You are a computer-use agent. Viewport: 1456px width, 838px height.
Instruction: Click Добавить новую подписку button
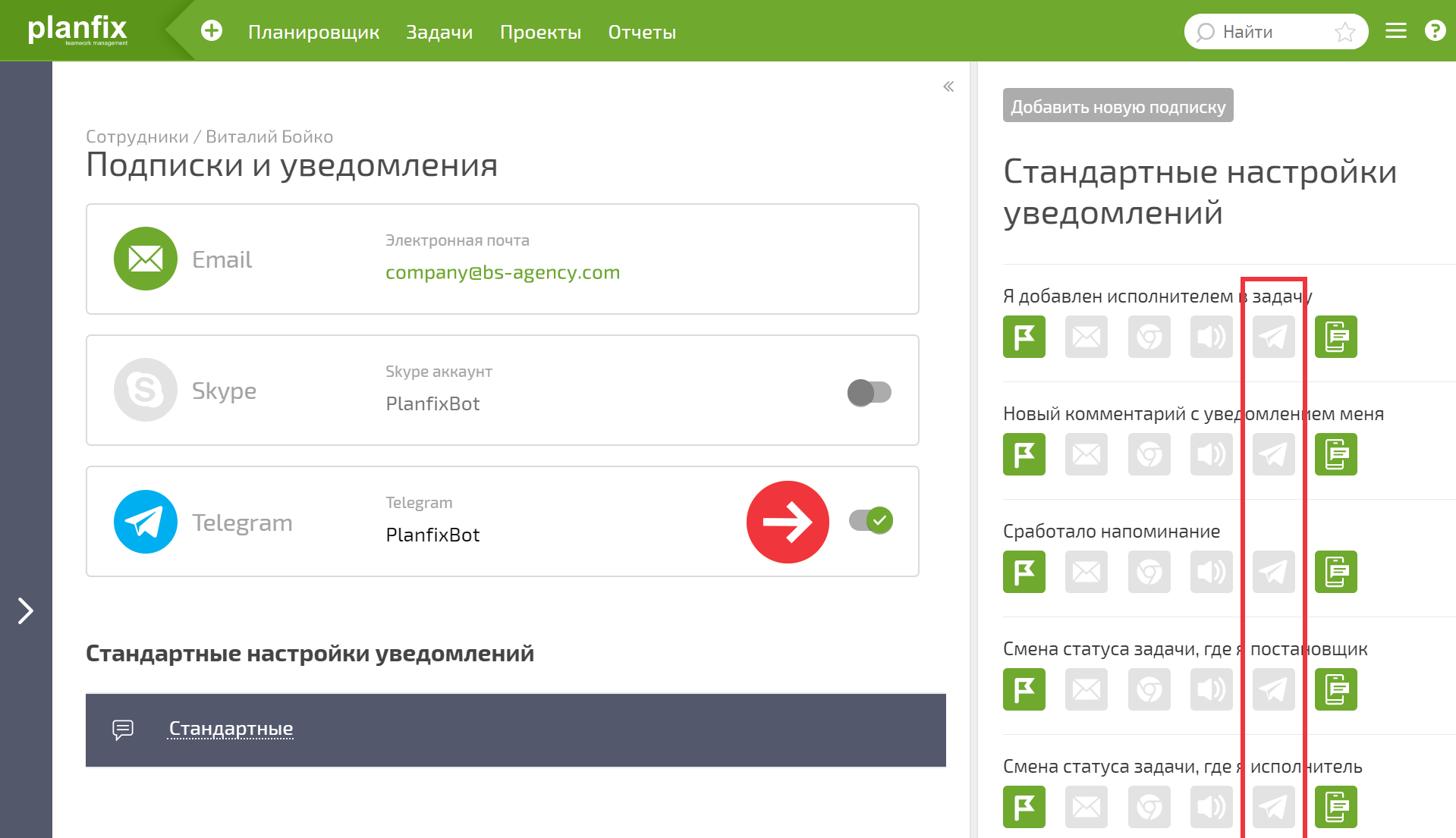1118,105
